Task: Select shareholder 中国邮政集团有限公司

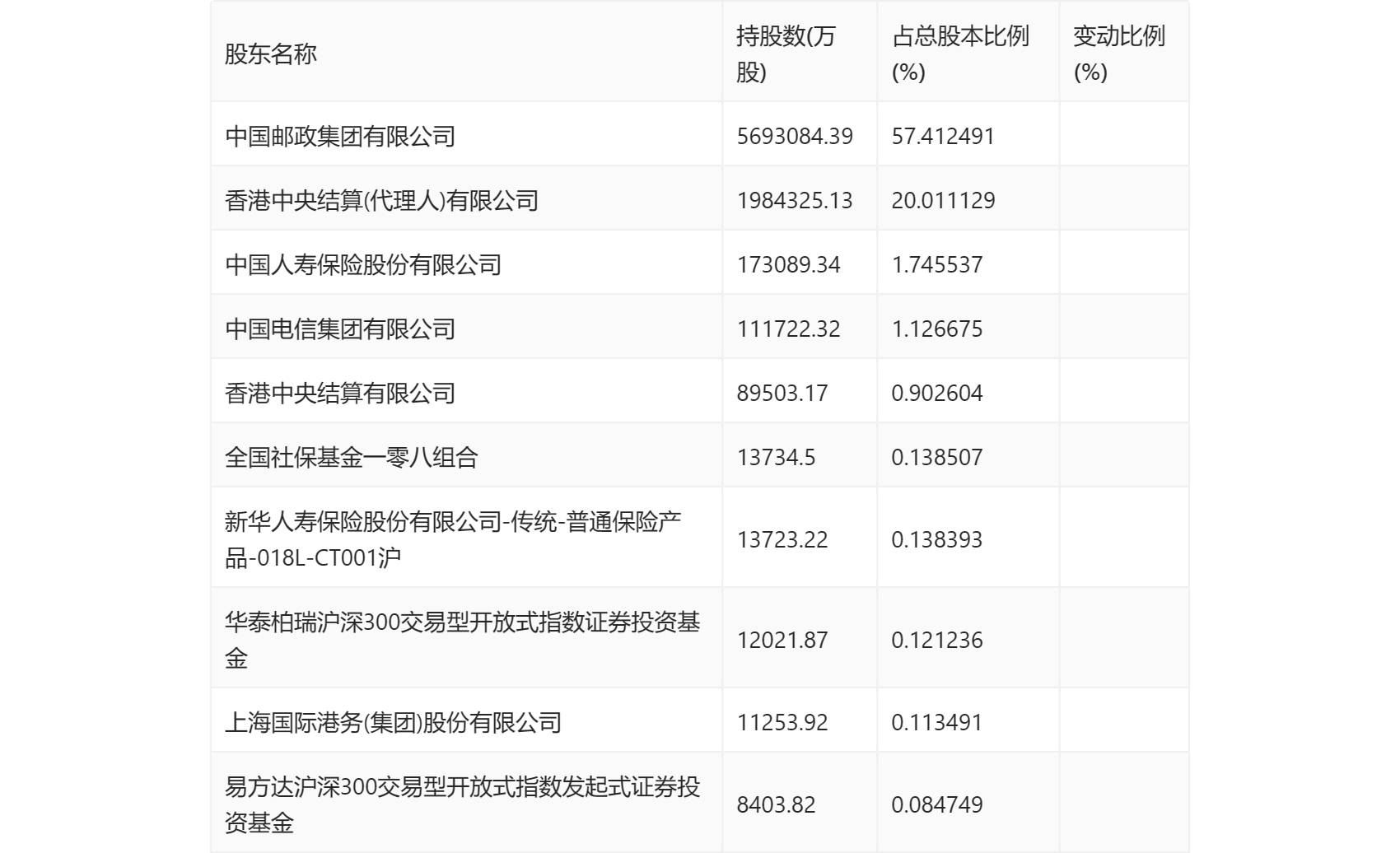Action: click(x=340, y=136)
